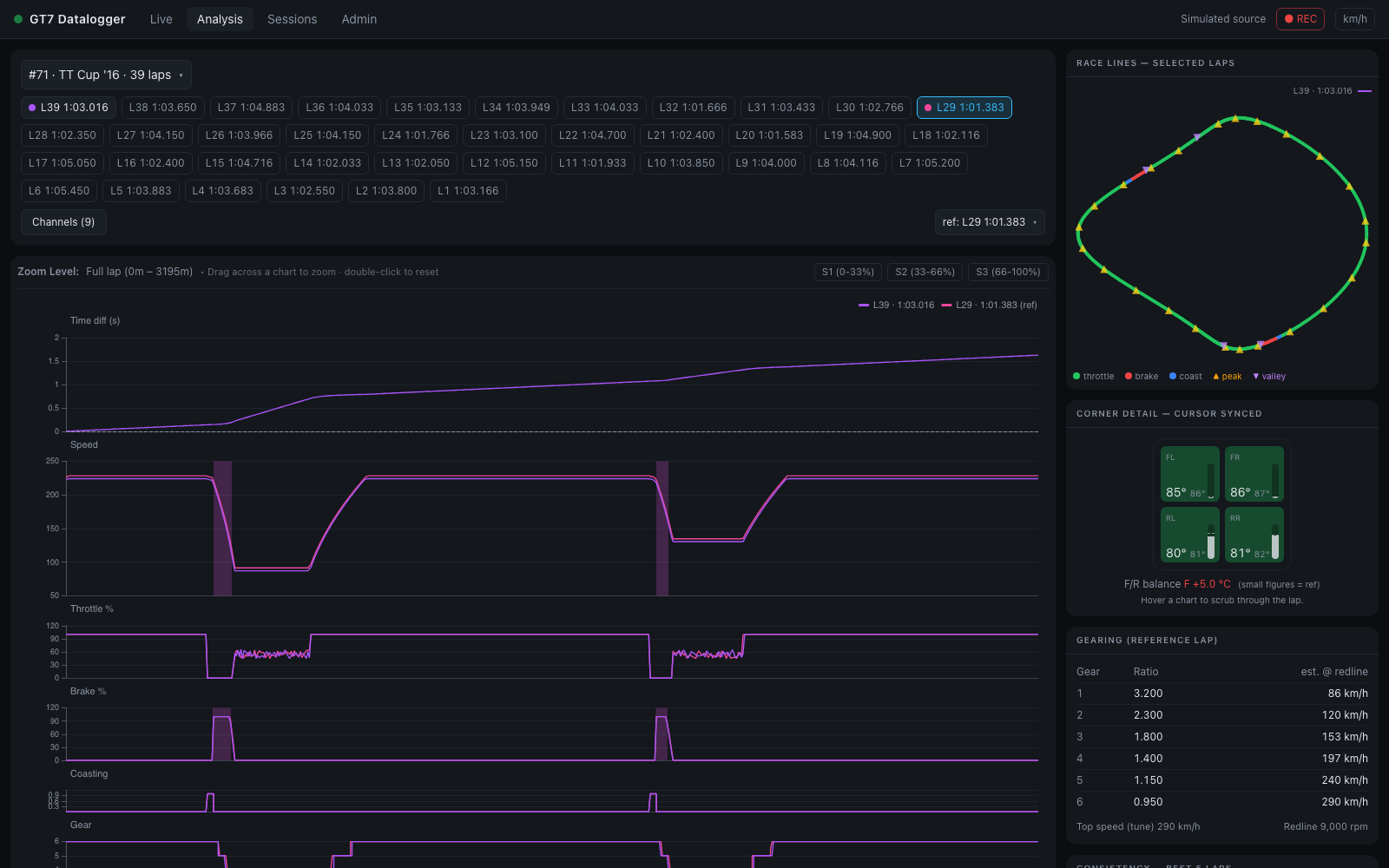Screen dimensions: 1389x868
Task: Zoom to sector S3 (66-100%)
Action: click(x=1008, y=272)
